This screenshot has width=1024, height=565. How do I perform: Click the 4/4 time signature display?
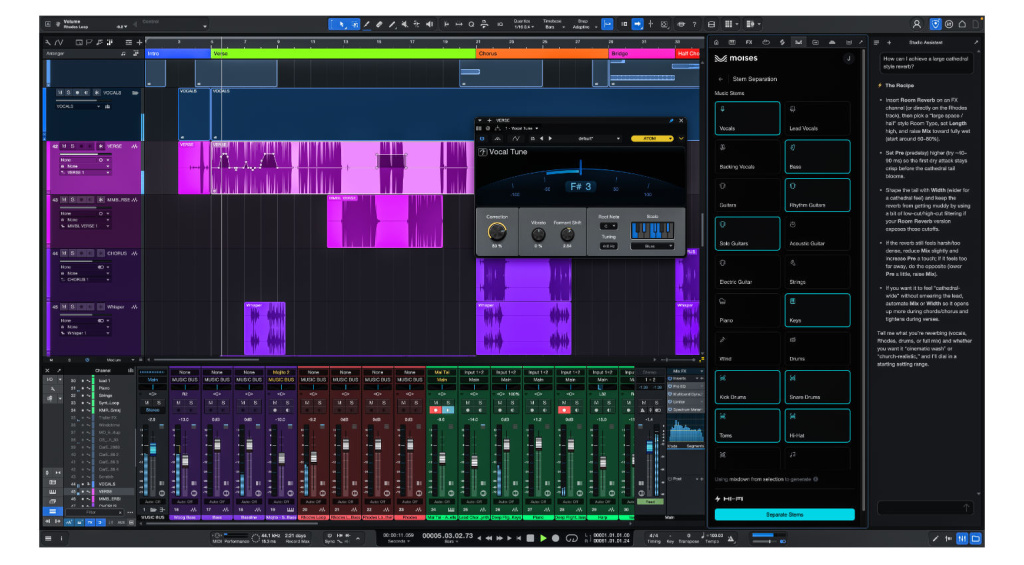click(x=653, y=535)
